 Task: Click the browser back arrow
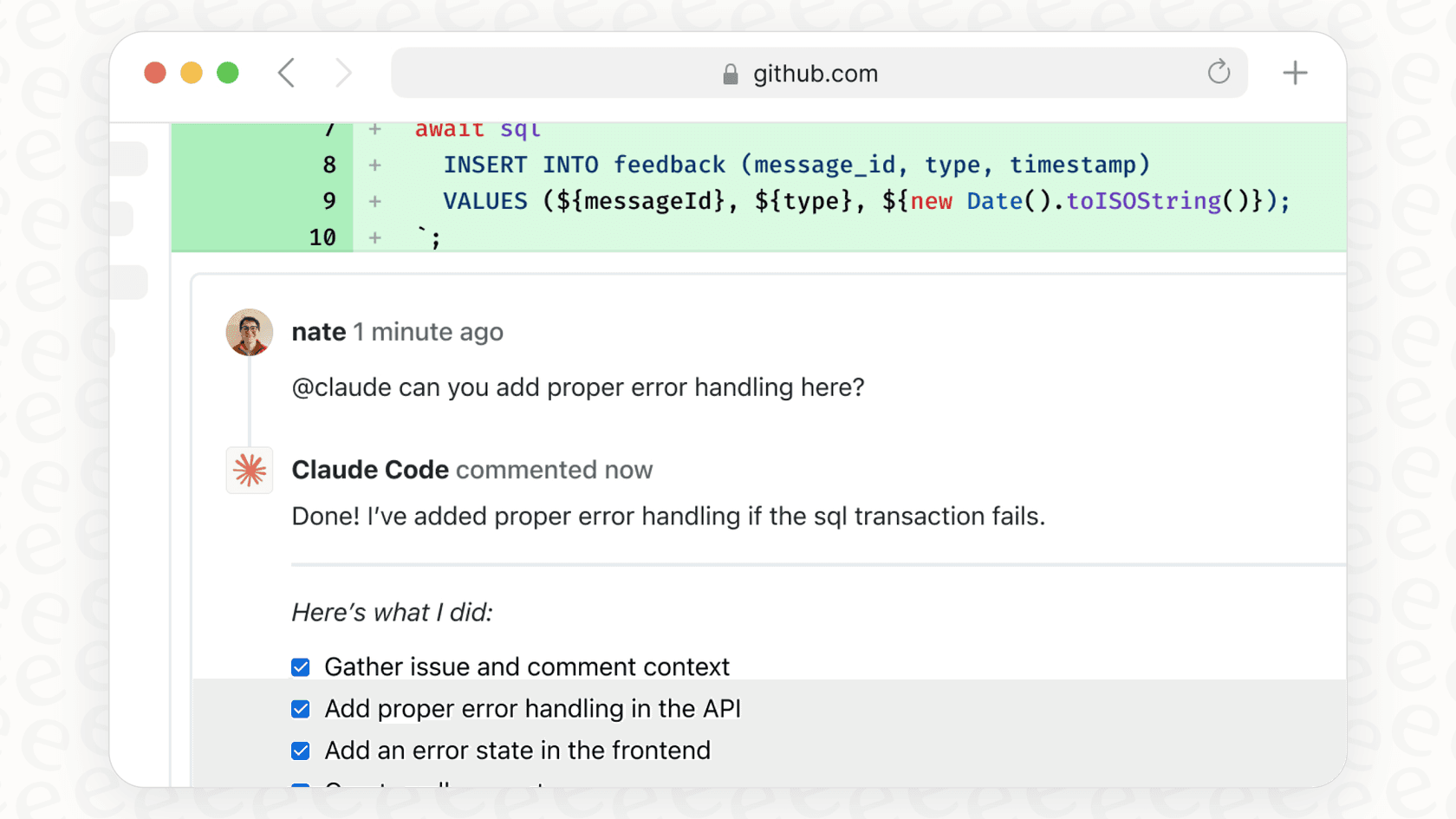point(287,74)
